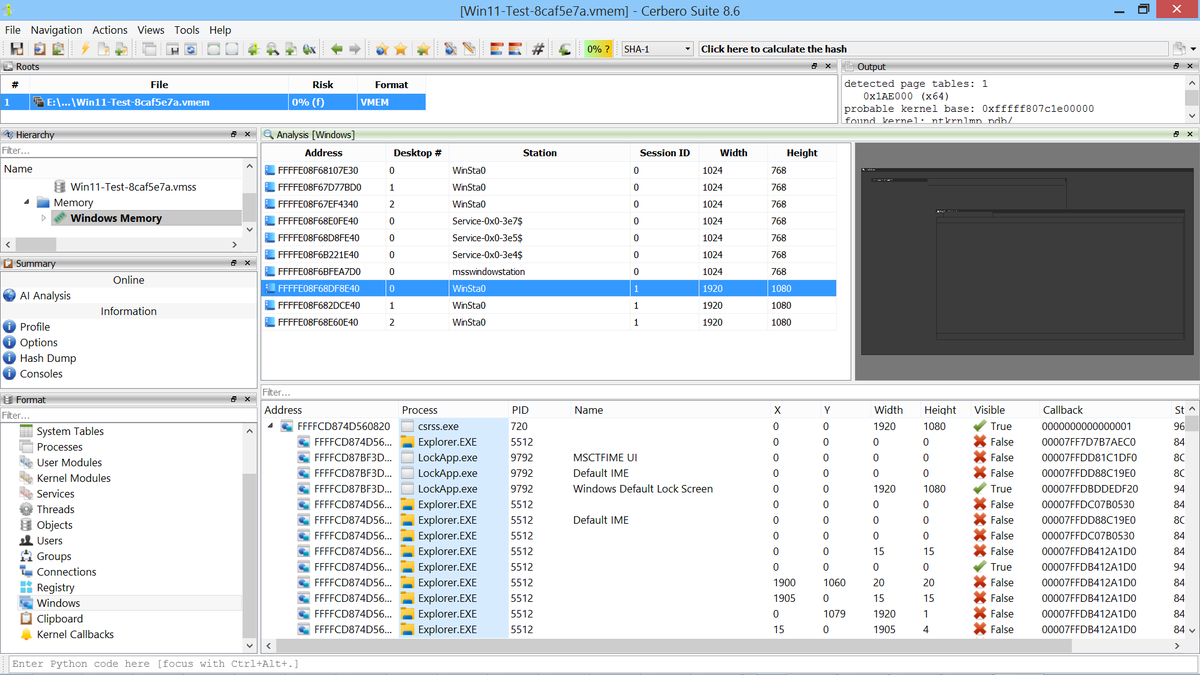Open the Tools menu
This screenshot has width=1200, height=675.
click(187, 30)
